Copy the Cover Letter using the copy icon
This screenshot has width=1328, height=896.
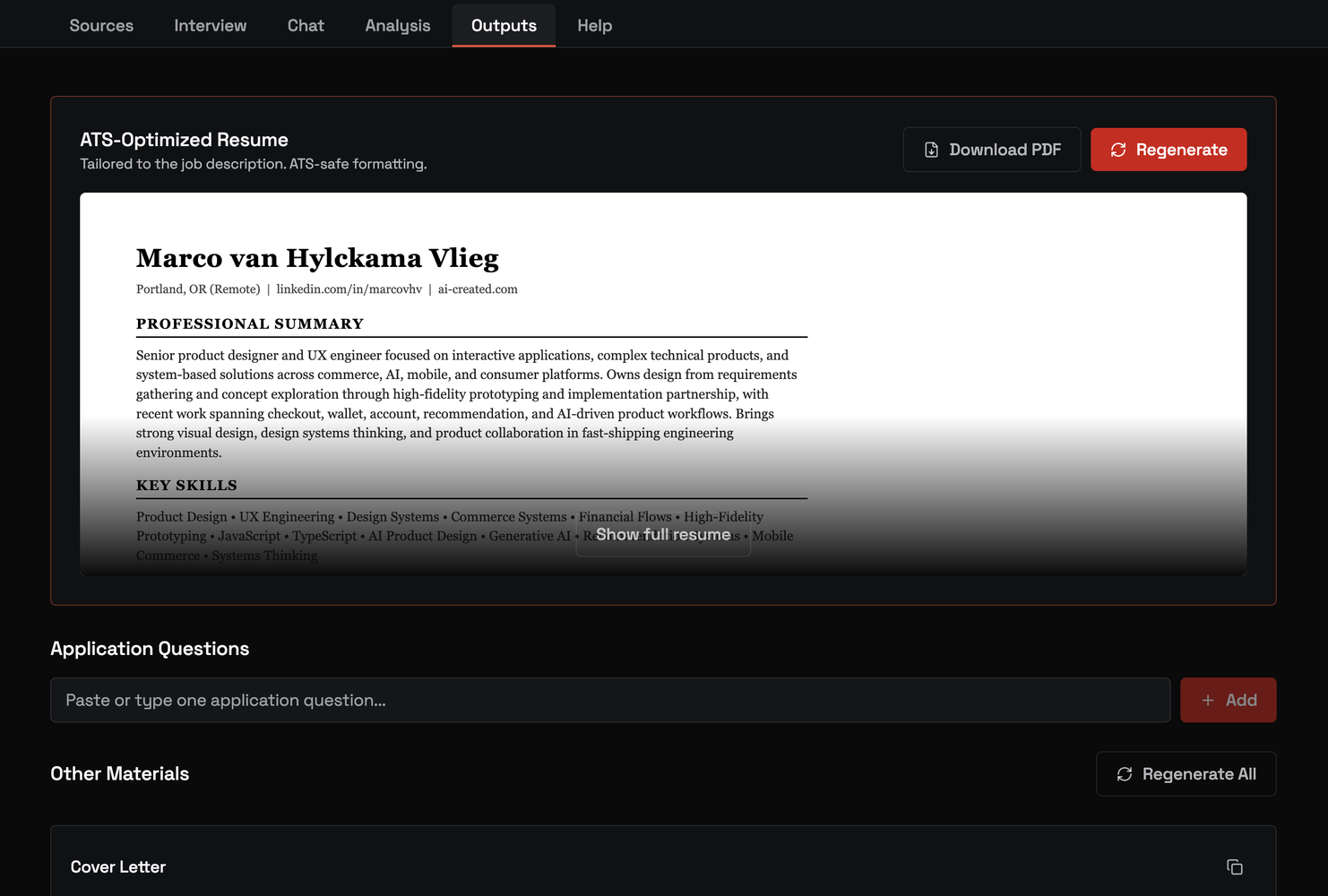pos(1234,866)
